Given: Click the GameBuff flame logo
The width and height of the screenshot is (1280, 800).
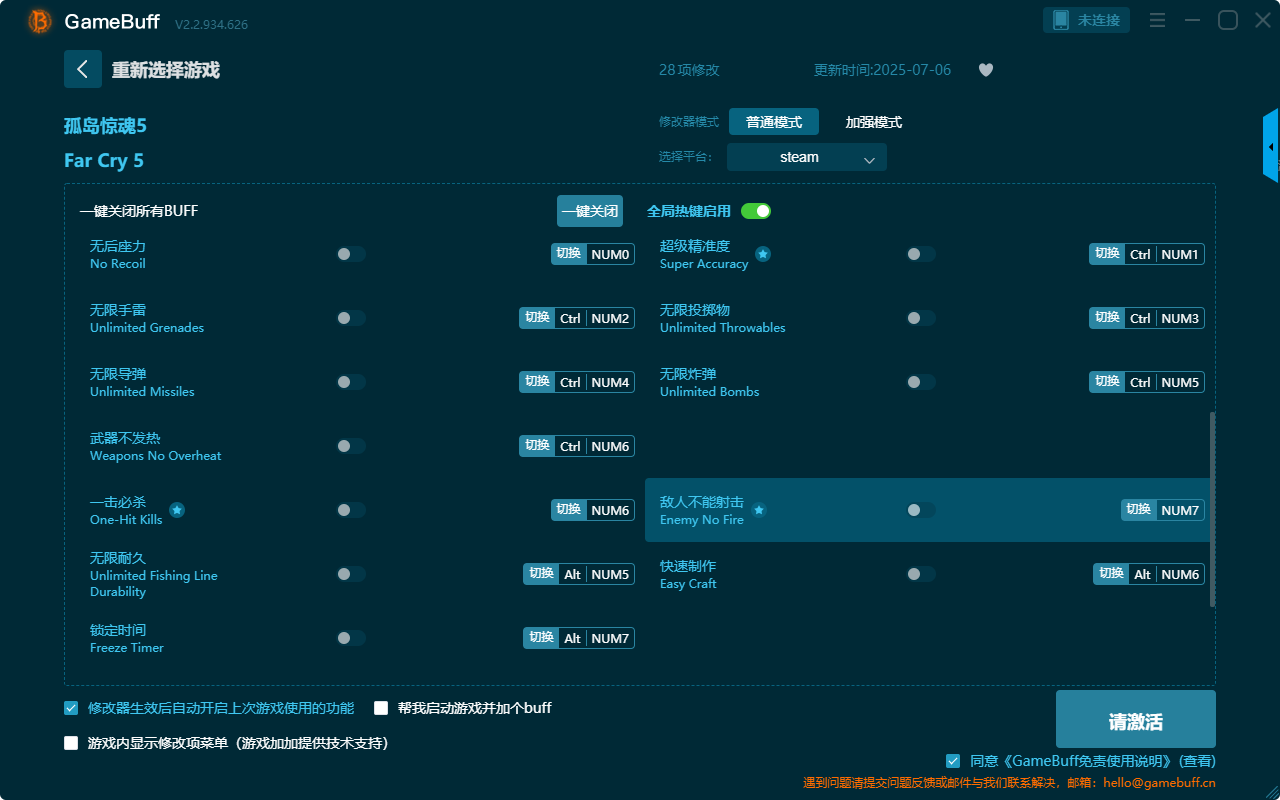Looking at the screenshot, I should coord(38,20).
